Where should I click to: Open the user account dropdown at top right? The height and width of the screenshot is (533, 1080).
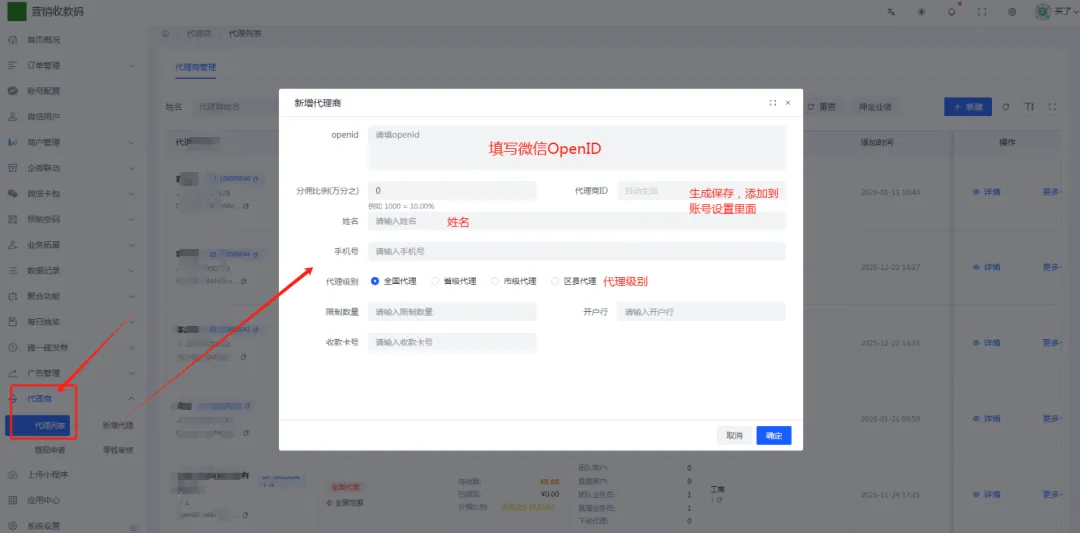[x=1056, y=12]
